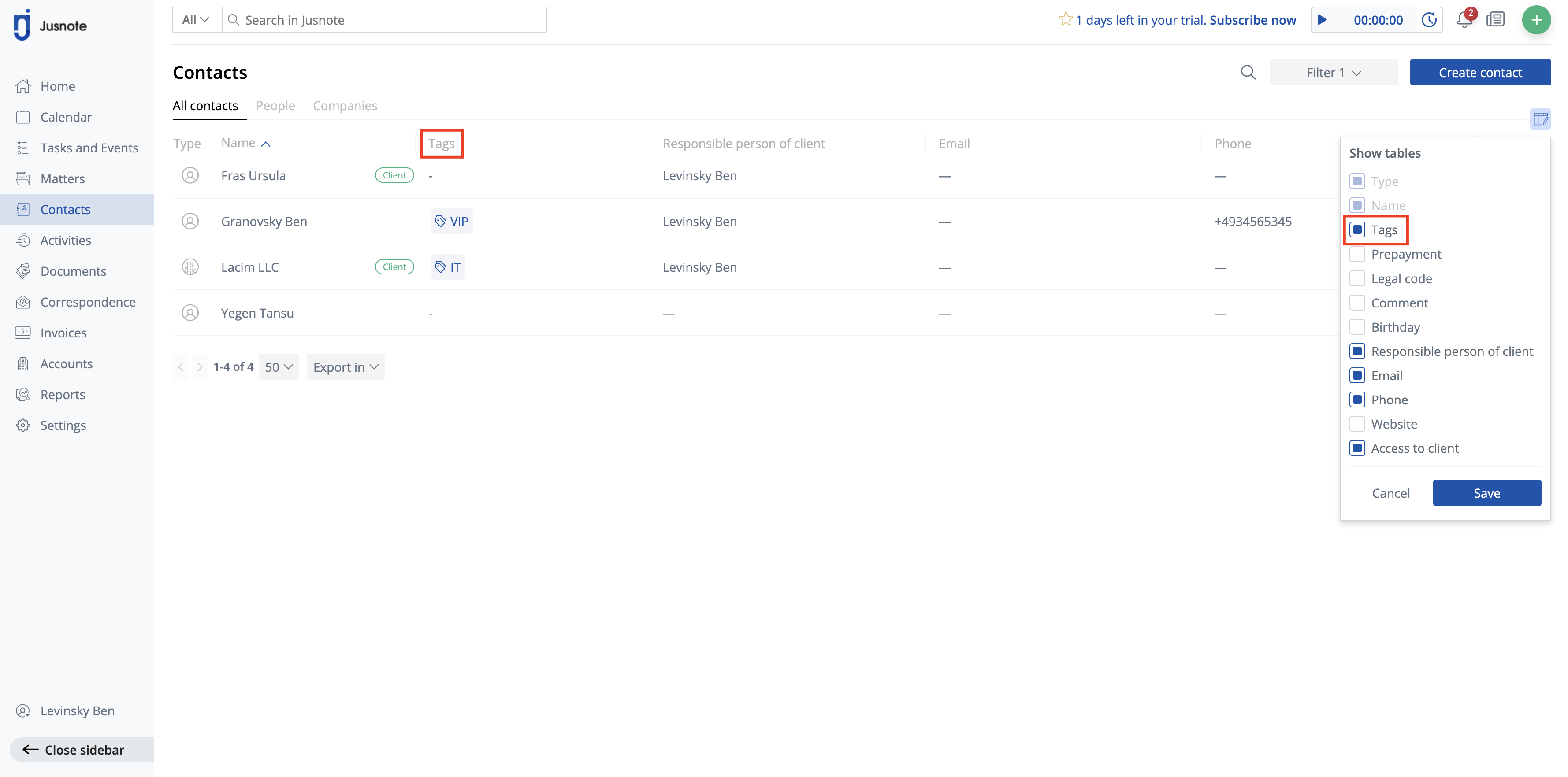Click the trial star icon
Screen dimensions: 1568x777
(1065, 19)
